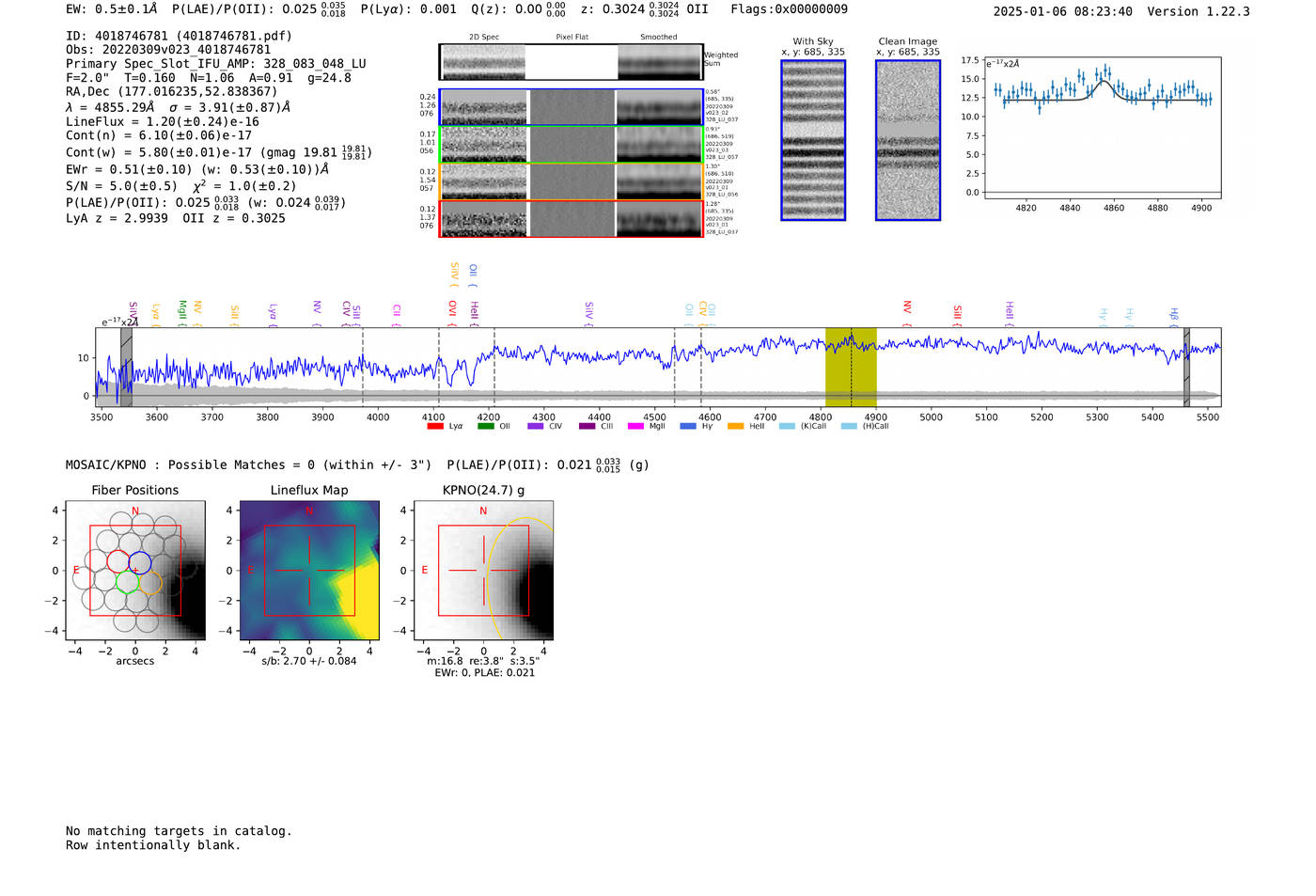This screenshot has height=896, width=1316.
Task: Select the blue-outlined fiber 2D spectrum
Action: (571, 107)
